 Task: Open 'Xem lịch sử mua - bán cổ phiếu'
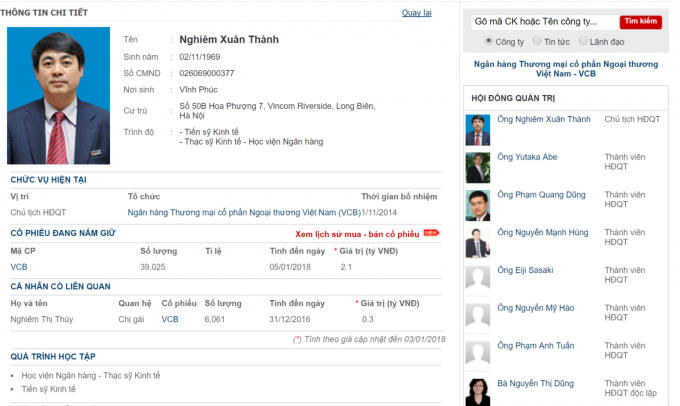pos(357,234)
